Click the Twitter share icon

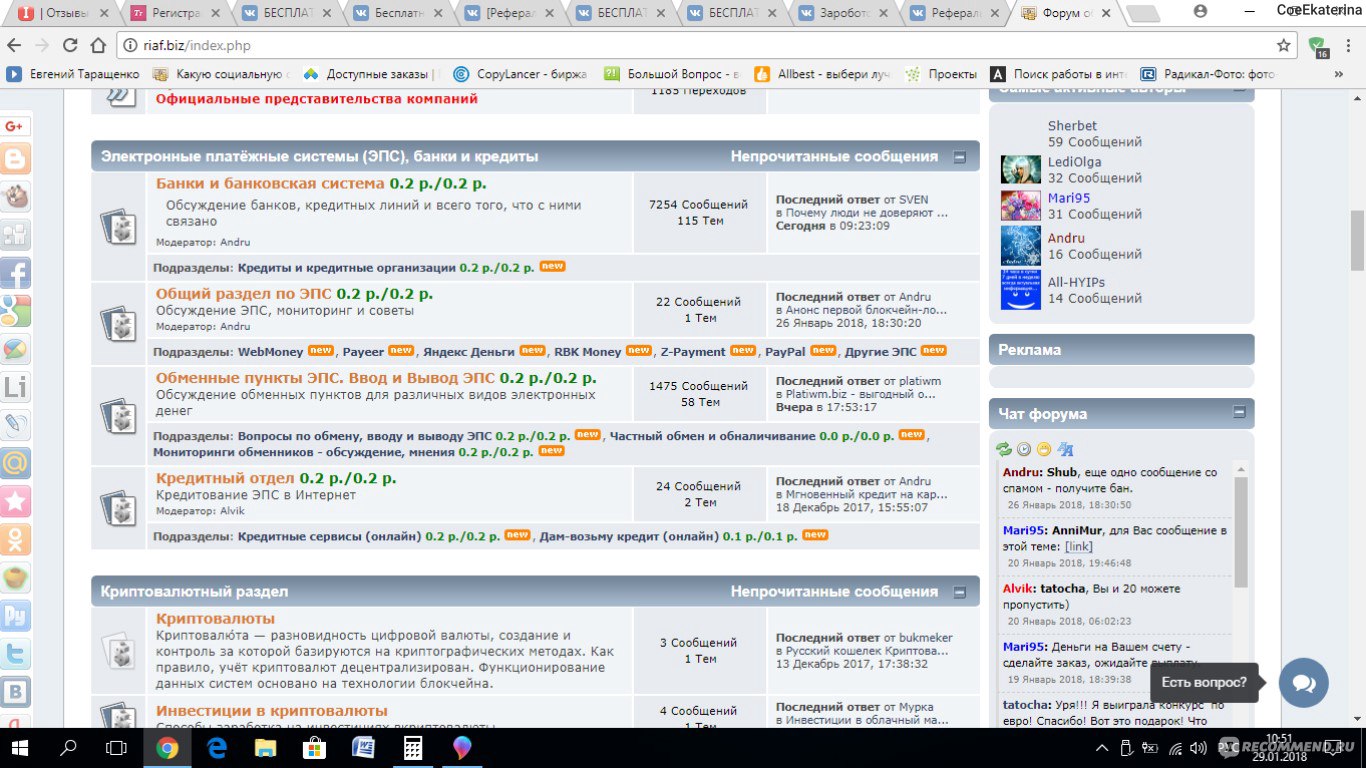point(15,653)
